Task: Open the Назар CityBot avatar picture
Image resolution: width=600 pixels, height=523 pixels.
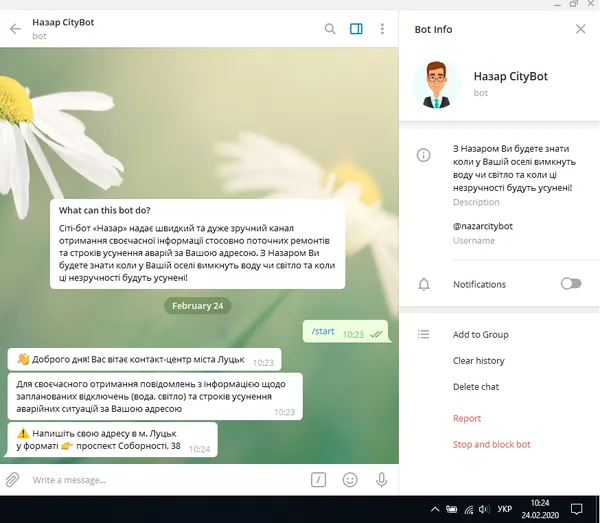Action: pos(436,84)
